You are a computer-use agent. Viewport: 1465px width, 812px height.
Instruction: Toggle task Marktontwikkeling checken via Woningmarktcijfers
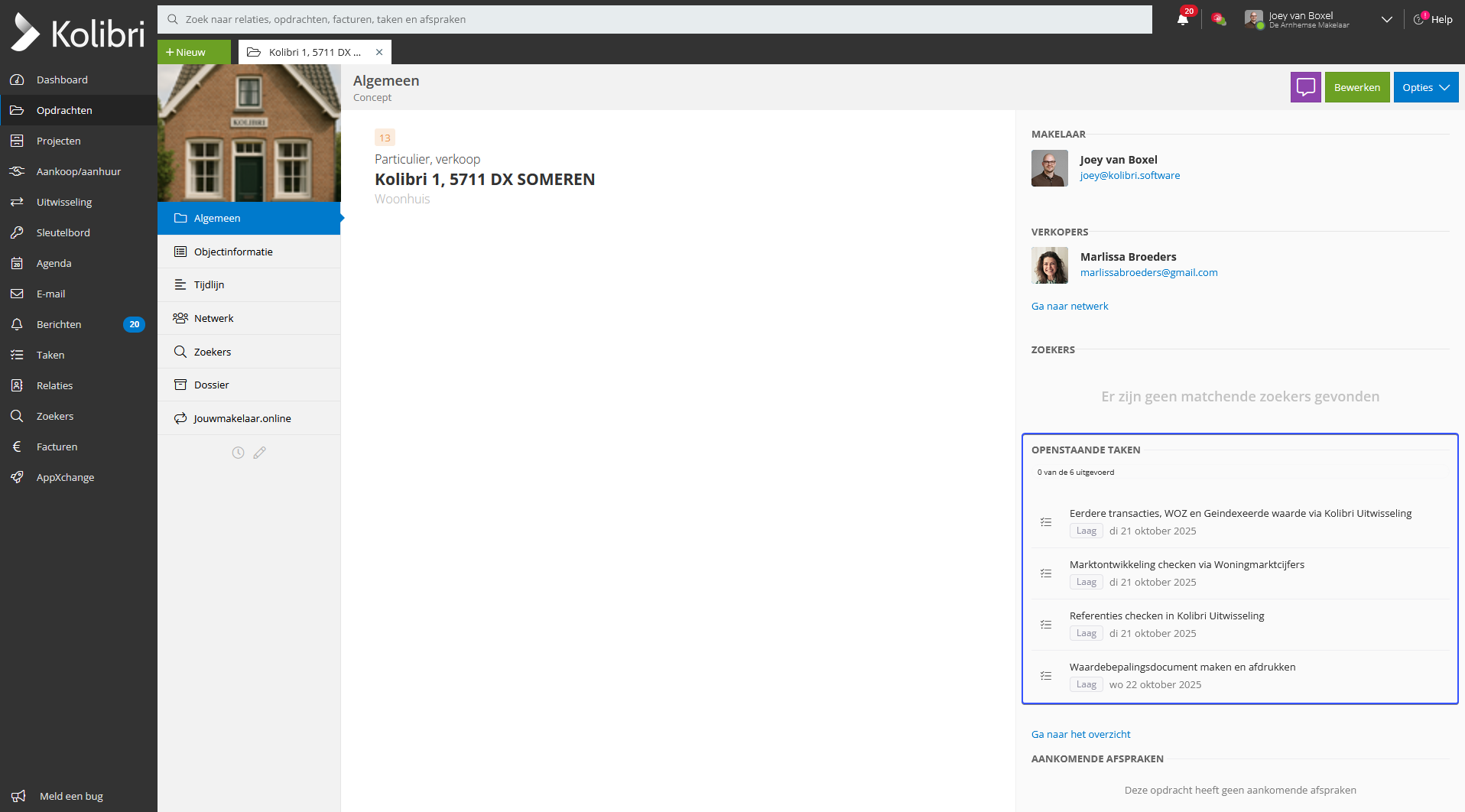click(x=1046, y=573)
